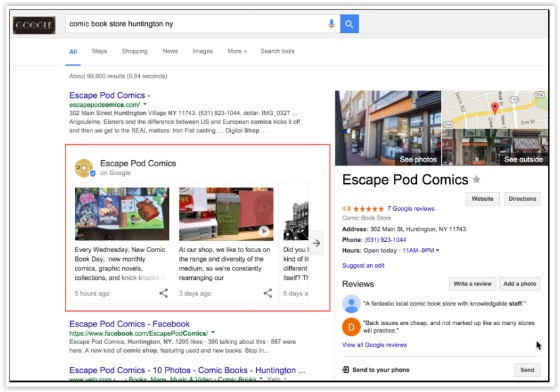
Task: Click the Directions button
Action: click(x=522, y=199)
